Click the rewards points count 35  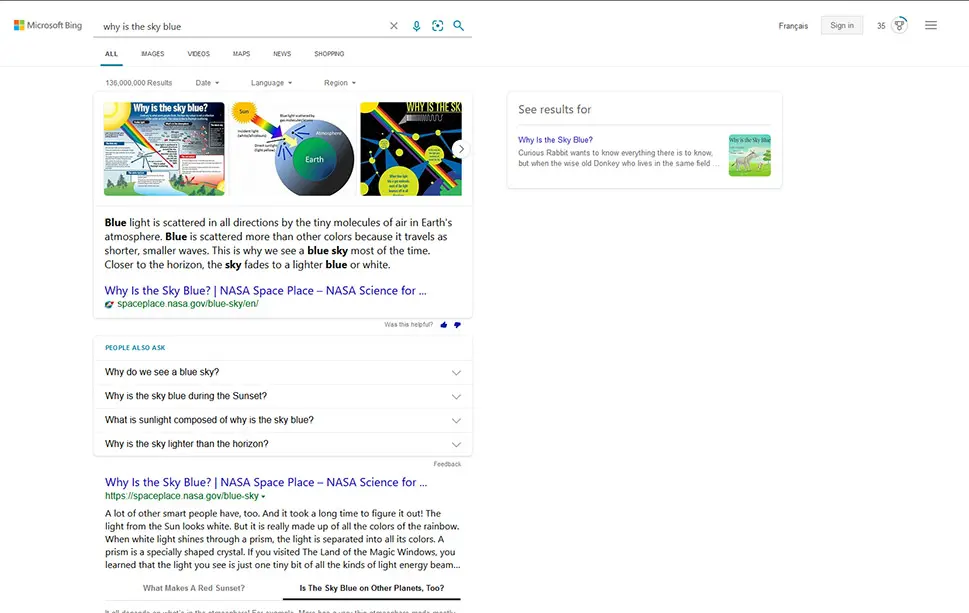coord(881,26)
